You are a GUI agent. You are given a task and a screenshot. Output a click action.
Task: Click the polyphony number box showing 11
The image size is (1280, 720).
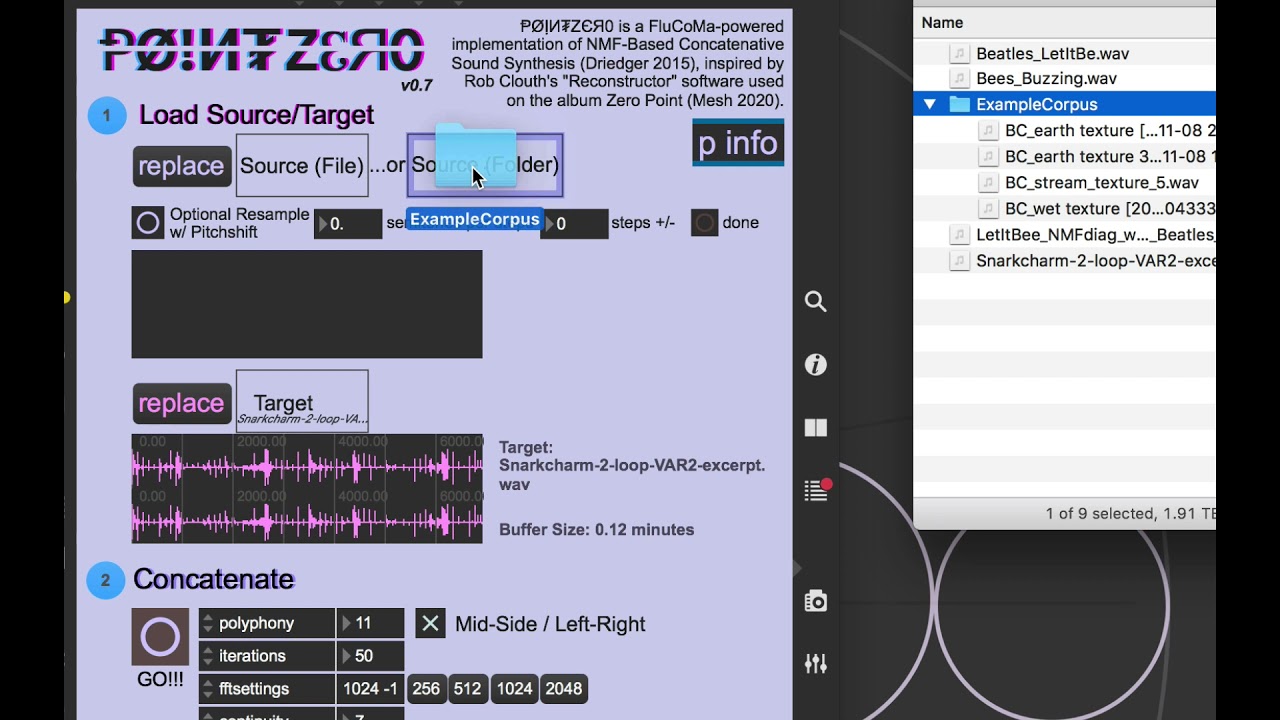[x=370, y=623]
